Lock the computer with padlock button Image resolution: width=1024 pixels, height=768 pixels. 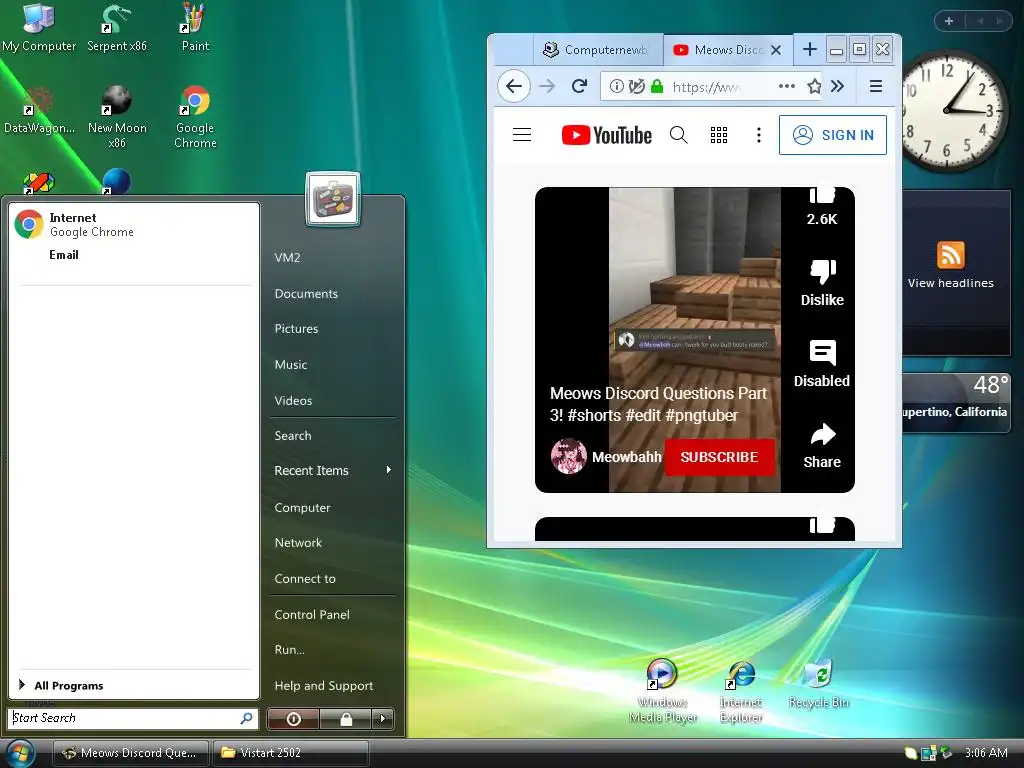click(x=345, y=719)
